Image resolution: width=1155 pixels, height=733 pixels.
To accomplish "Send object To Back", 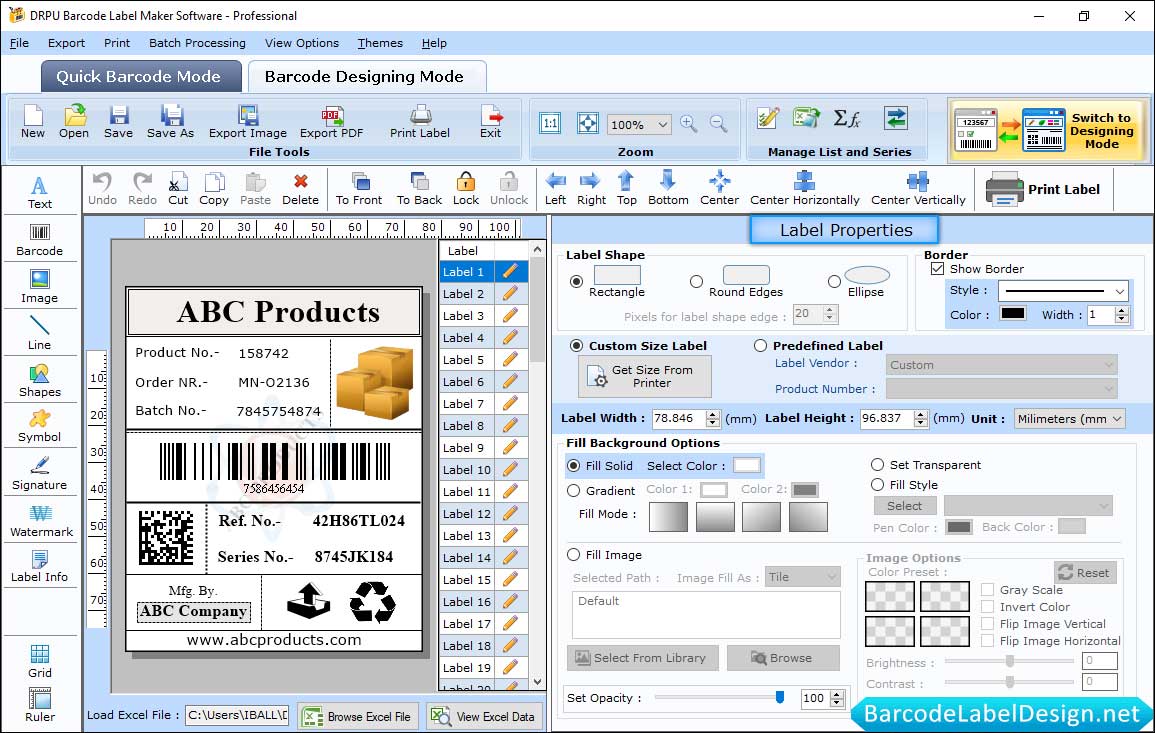I will coord(419,189).
